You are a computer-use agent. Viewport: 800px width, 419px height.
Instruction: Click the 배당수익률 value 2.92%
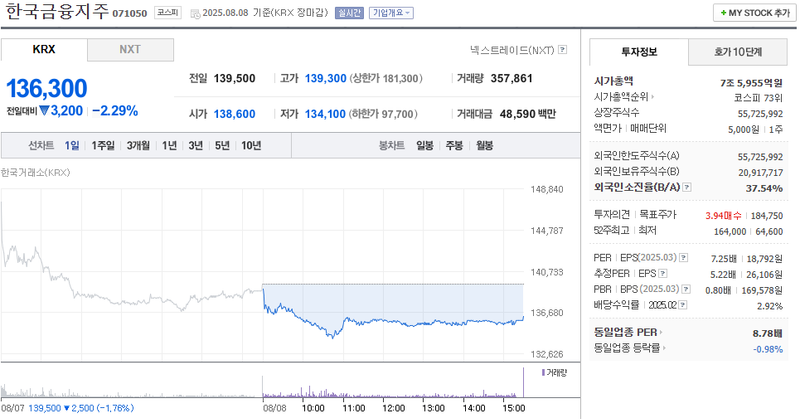coord(770,306)
